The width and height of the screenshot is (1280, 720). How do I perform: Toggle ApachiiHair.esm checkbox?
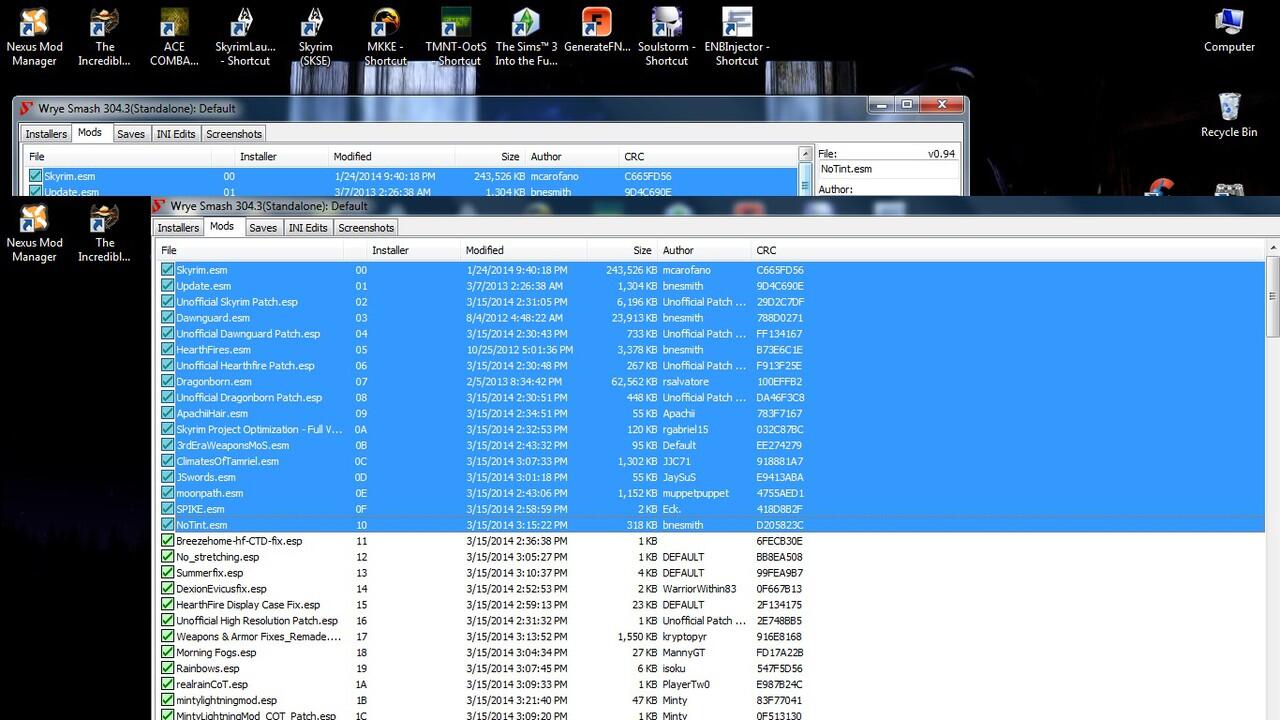tap(168, 414)
